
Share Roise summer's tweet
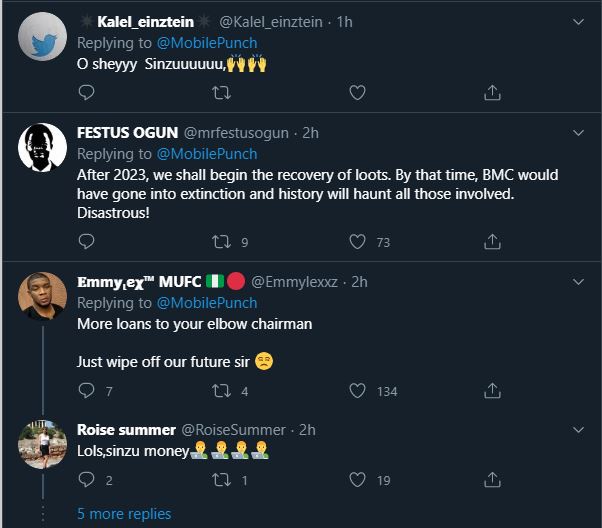(492, 480)
